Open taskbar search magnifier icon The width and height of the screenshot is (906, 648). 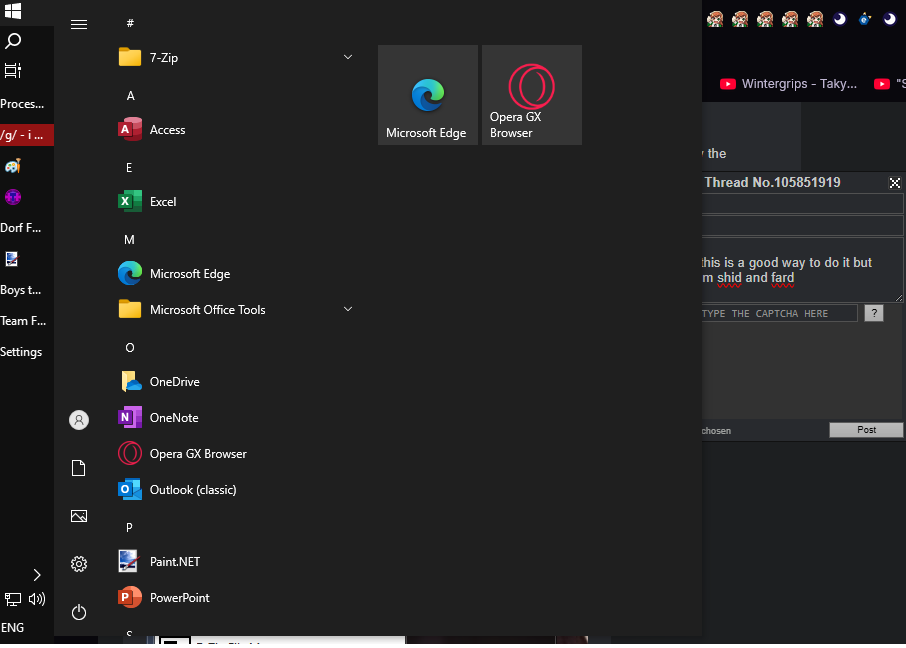(x=13, y=40)
